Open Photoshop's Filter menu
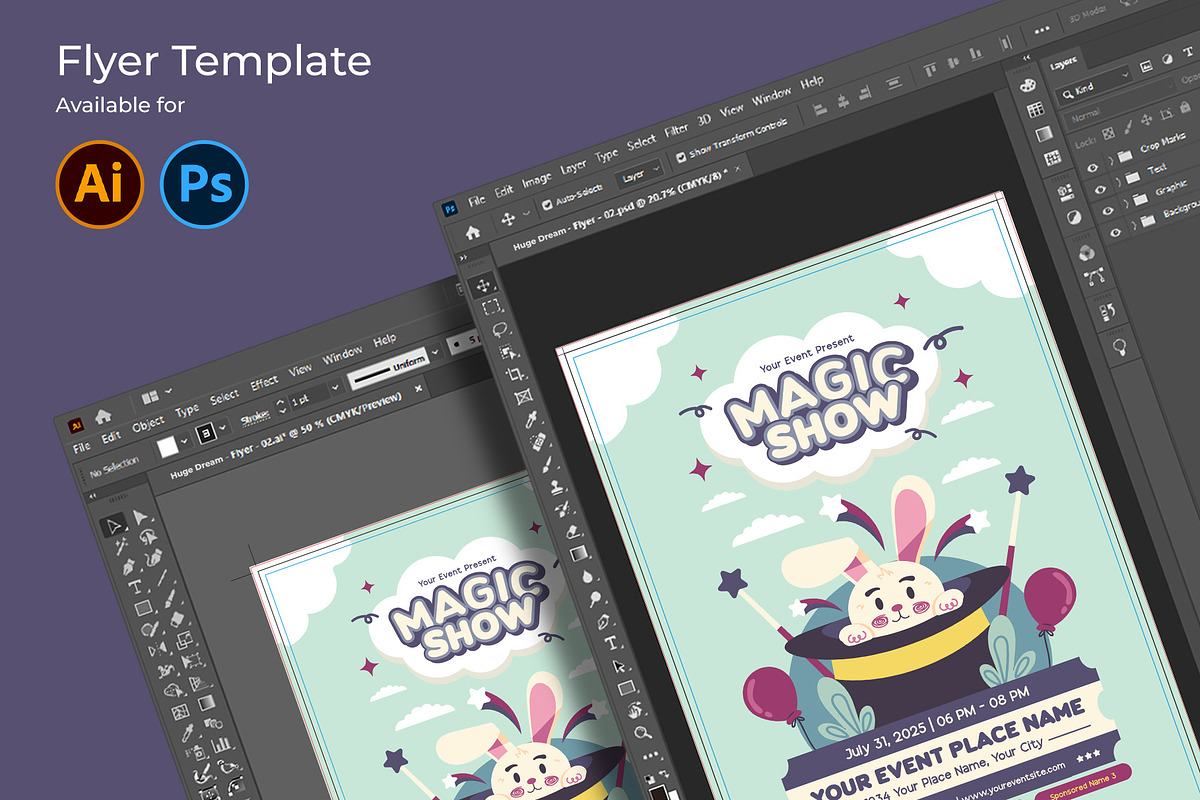 (x=677, y=129)
